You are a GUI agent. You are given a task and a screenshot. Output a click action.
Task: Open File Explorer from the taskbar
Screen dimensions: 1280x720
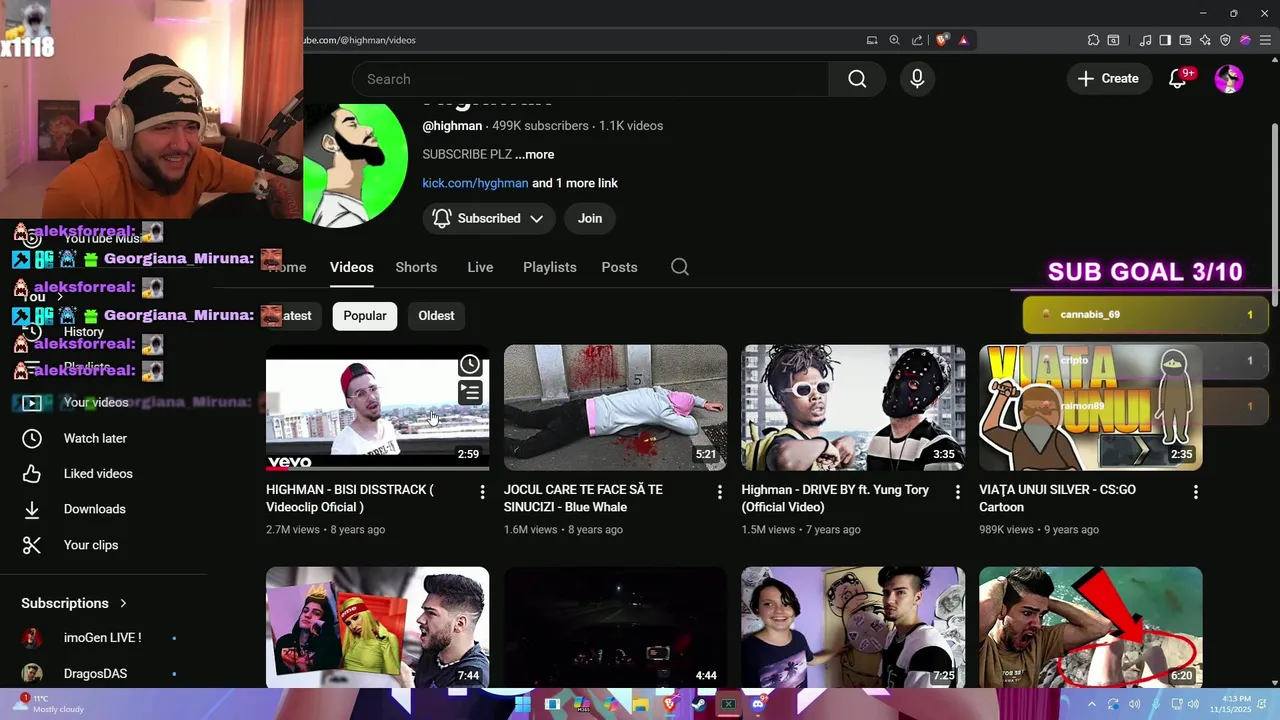point(640,704)
